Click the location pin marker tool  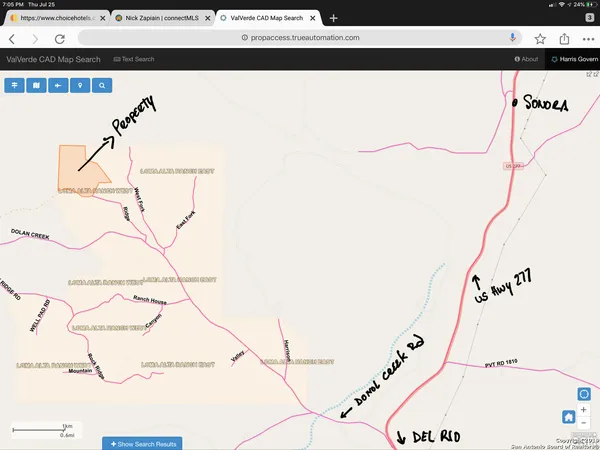(x=80, y=86)
